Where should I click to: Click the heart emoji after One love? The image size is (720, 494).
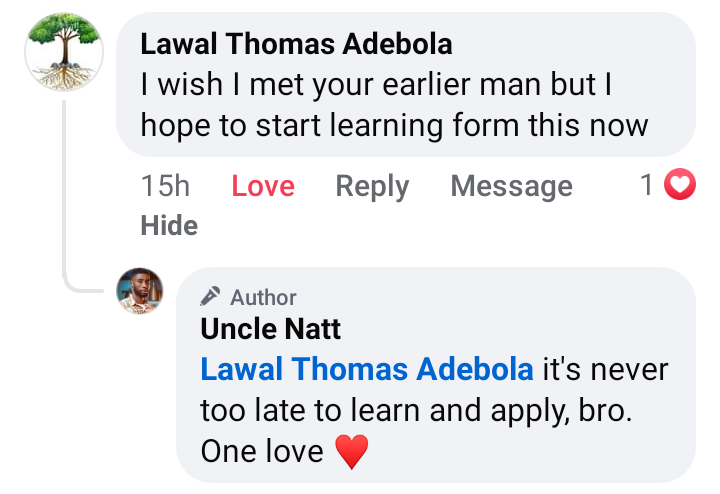[x=351, y=451]
